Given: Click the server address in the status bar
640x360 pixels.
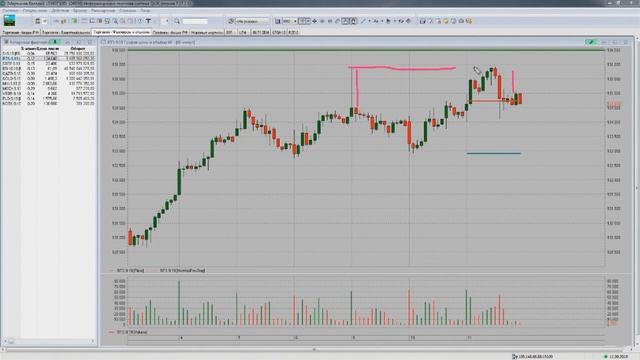Looking at the screenshot, I should pyautogui.click(x=535, y=357).
